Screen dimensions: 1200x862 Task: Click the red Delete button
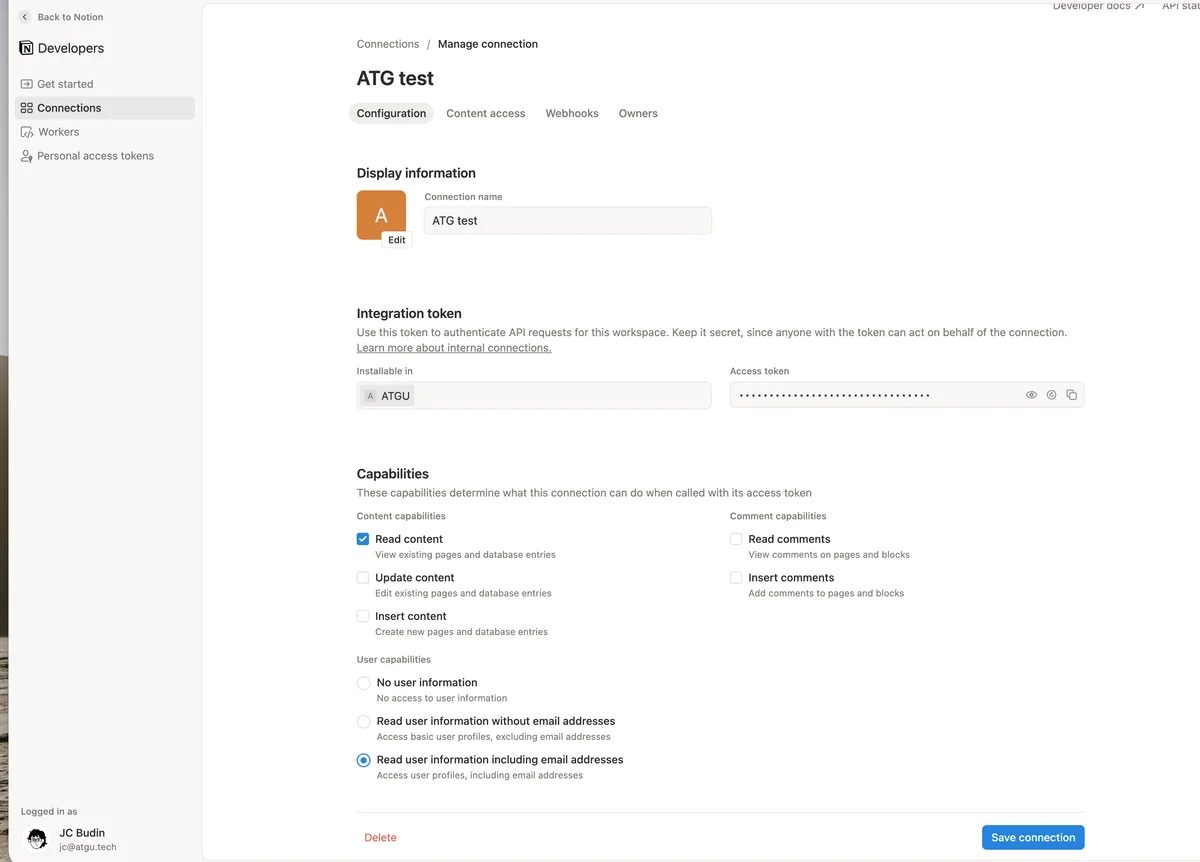pyautogui.click(x=380, y=837)
